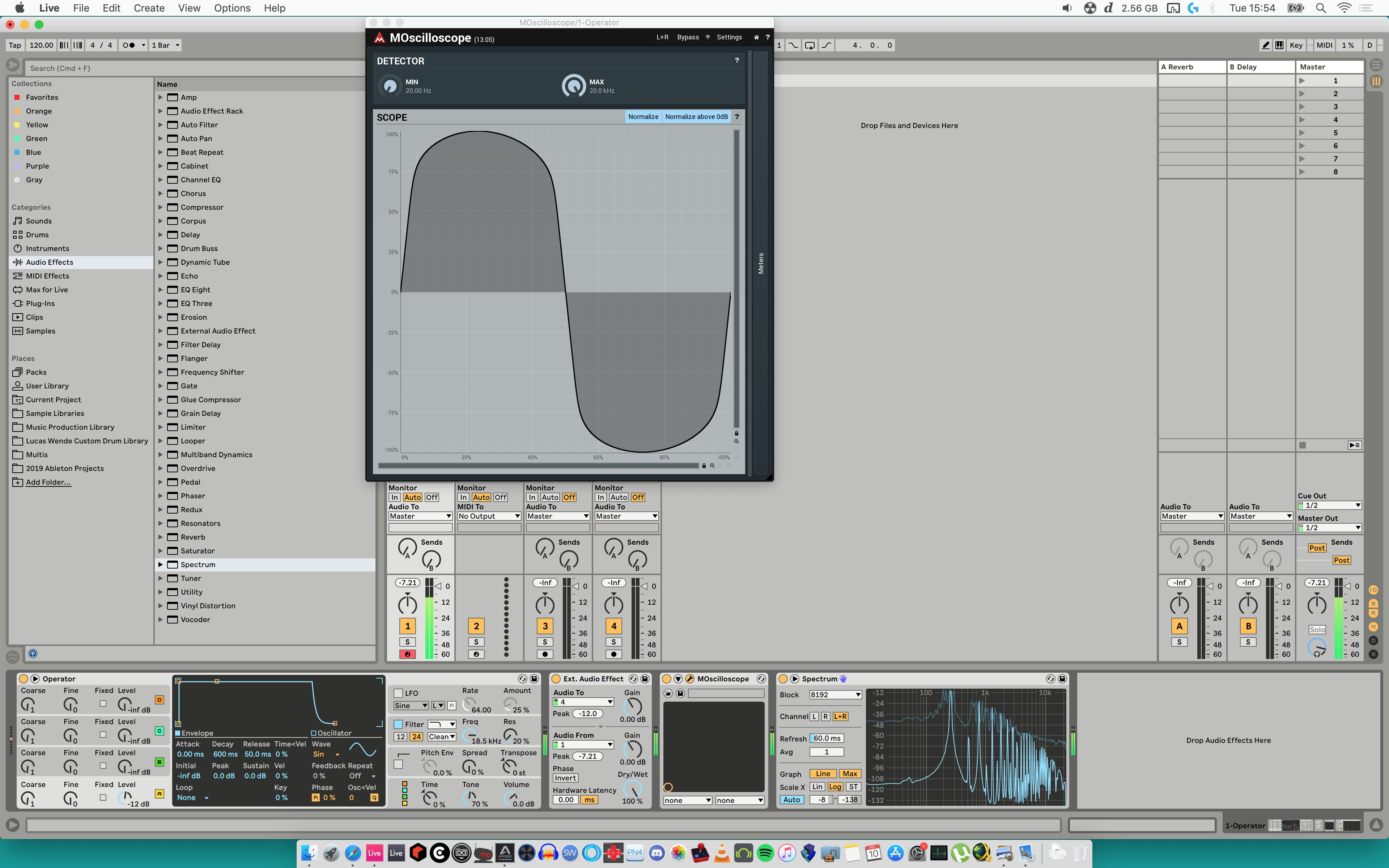Toggle the Operator Filter on/off box

point(398,724)
